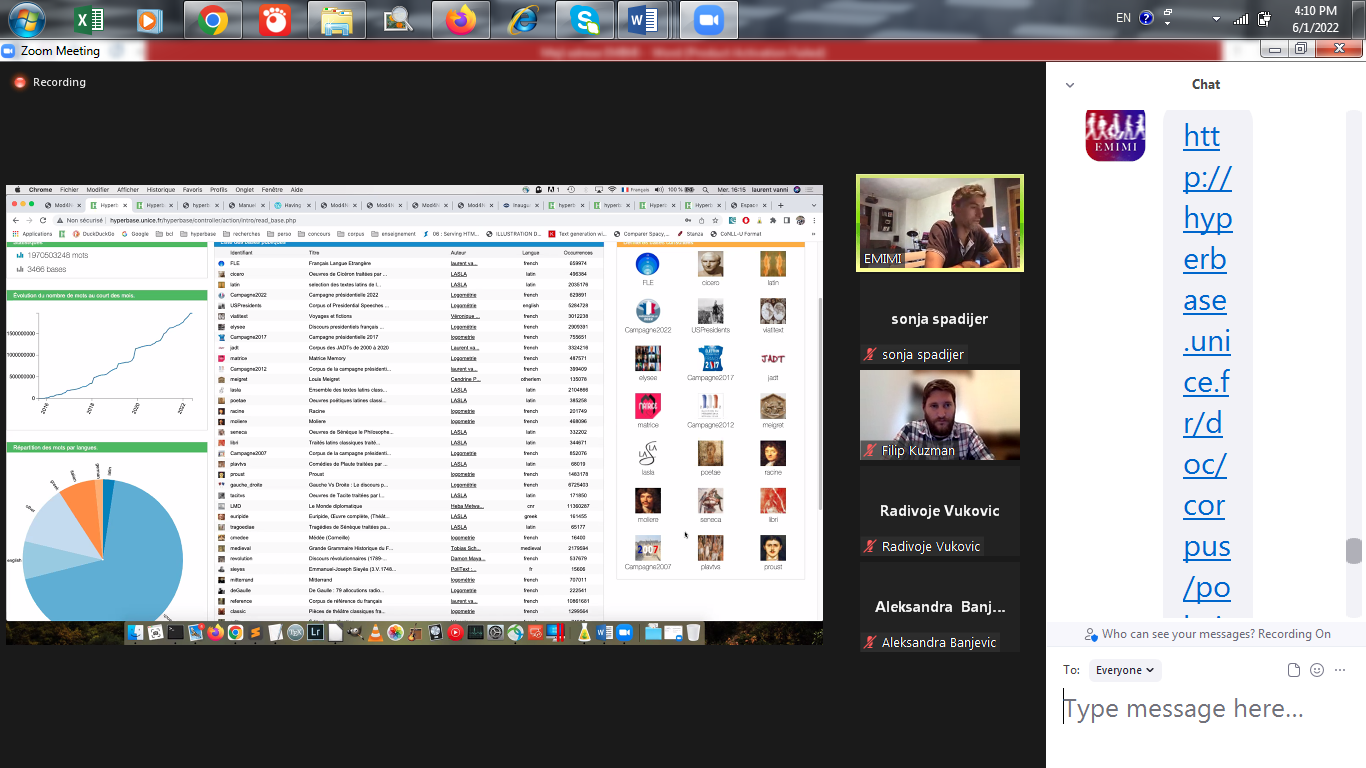
Task: Click the EN language indicator in tray
Action: click(x=1123, y=18)
